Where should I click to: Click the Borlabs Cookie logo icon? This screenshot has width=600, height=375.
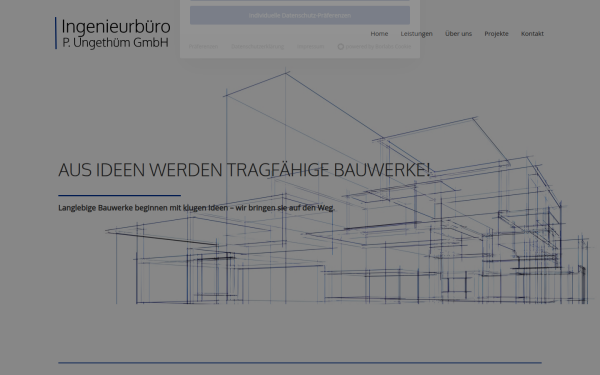coord(341,46)
